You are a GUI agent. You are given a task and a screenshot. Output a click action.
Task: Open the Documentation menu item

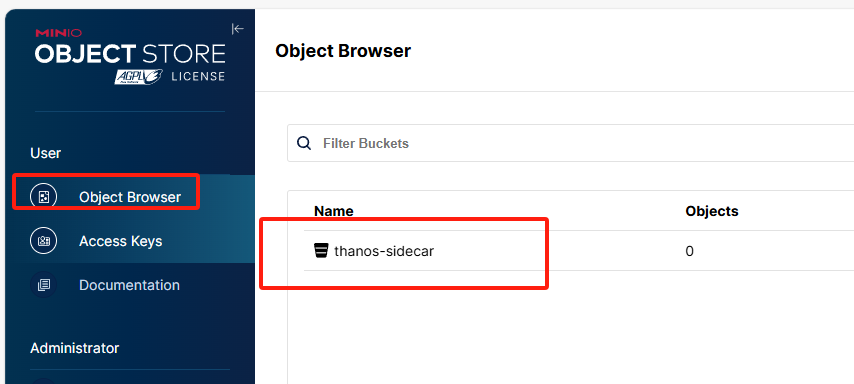[x=130, y=285]
